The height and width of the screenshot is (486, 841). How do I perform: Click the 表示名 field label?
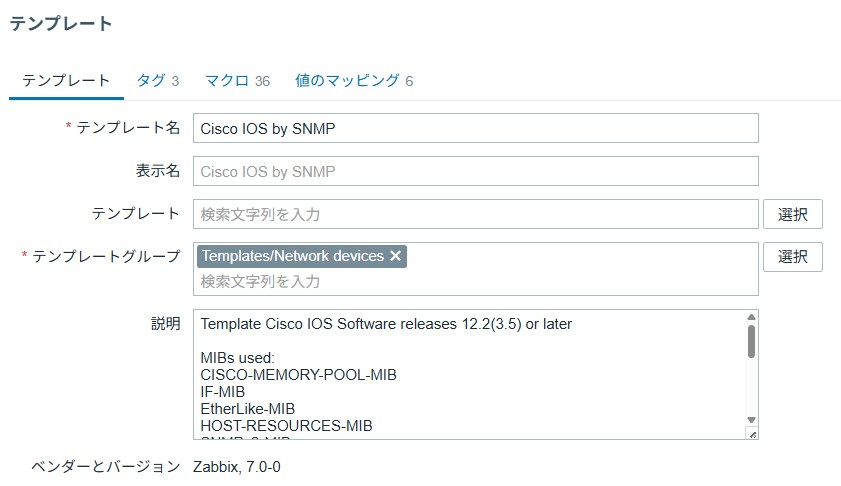[158, 171]
